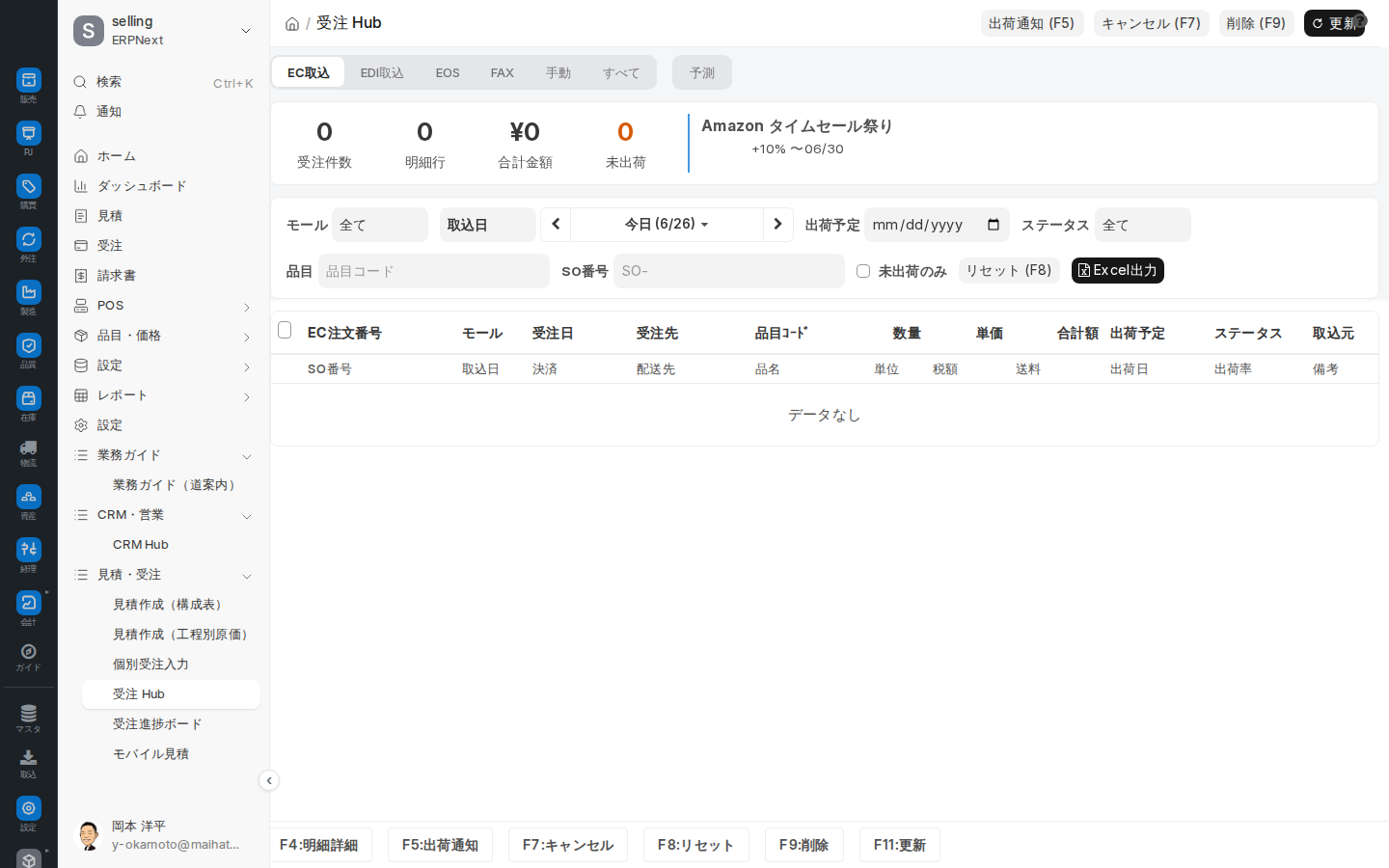Open the selling ERPNext workspace switcher
The width and height of the screenshot is (1389, 868).
click(x=164, y=31)
